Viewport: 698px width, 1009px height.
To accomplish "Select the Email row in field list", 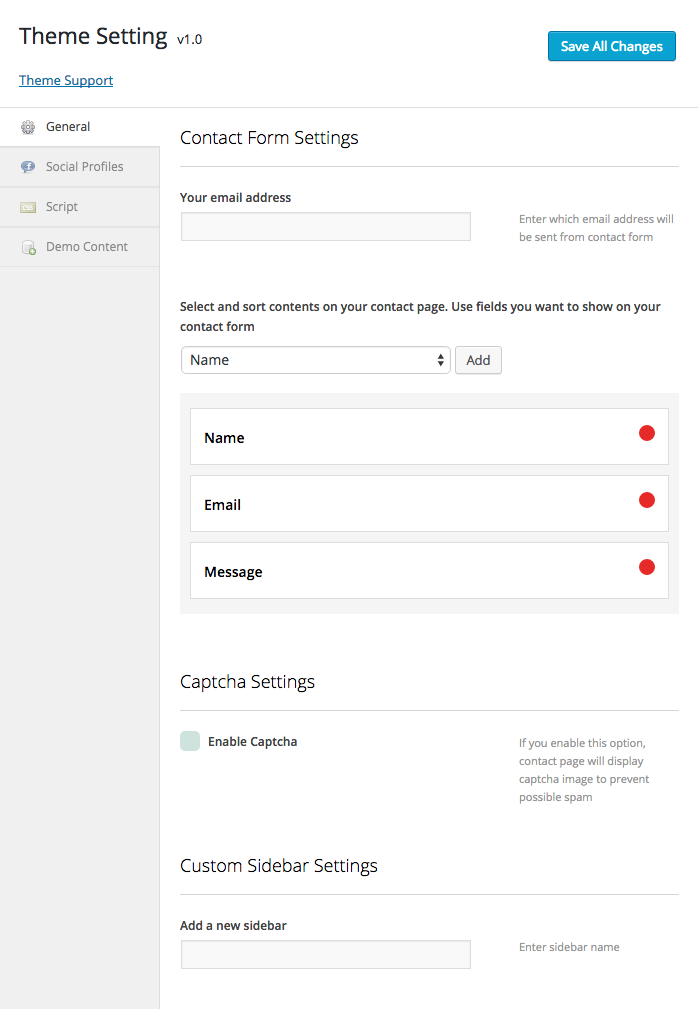I will coord(400,504).
